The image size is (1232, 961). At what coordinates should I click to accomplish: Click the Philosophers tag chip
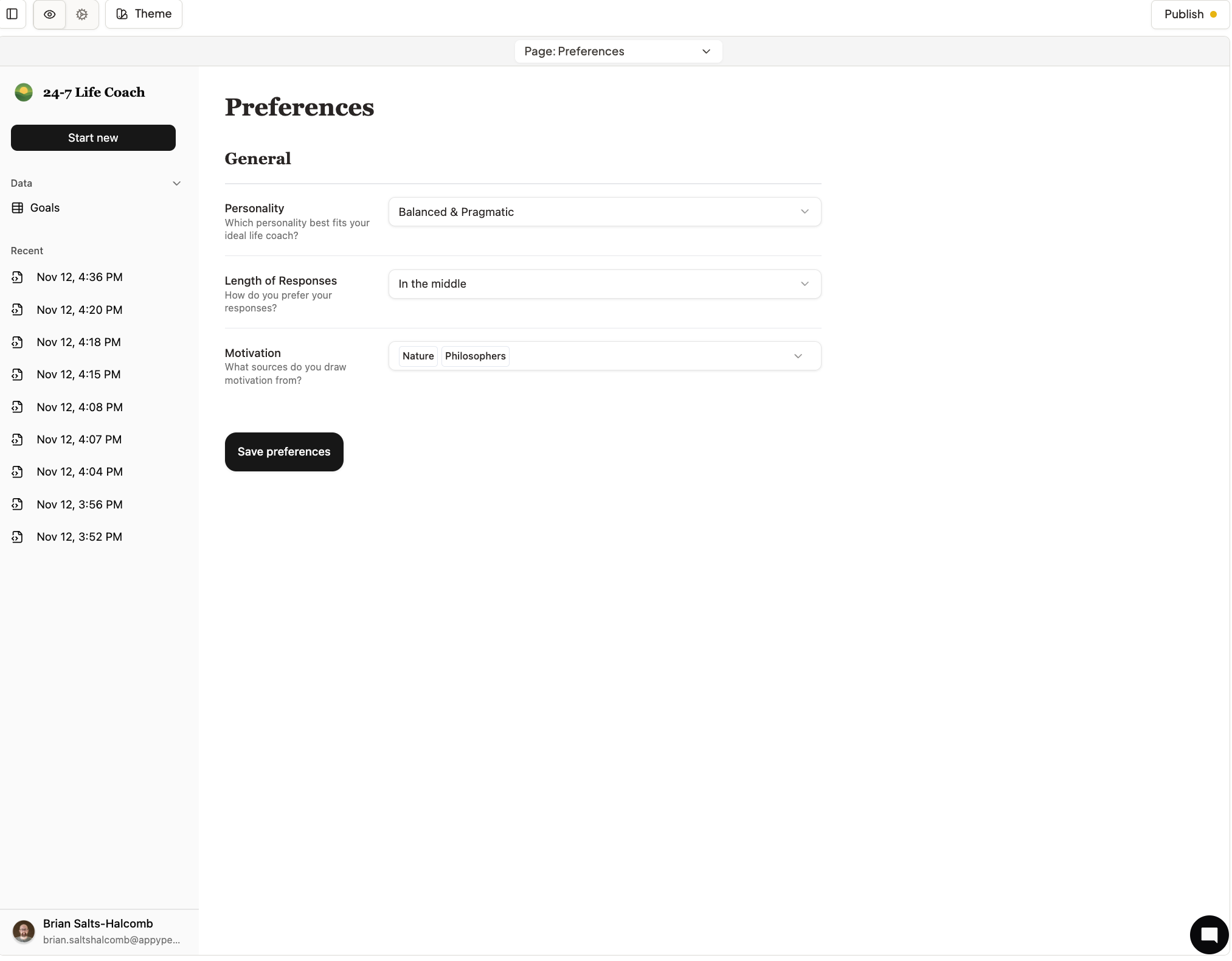[x=475, y=356]
